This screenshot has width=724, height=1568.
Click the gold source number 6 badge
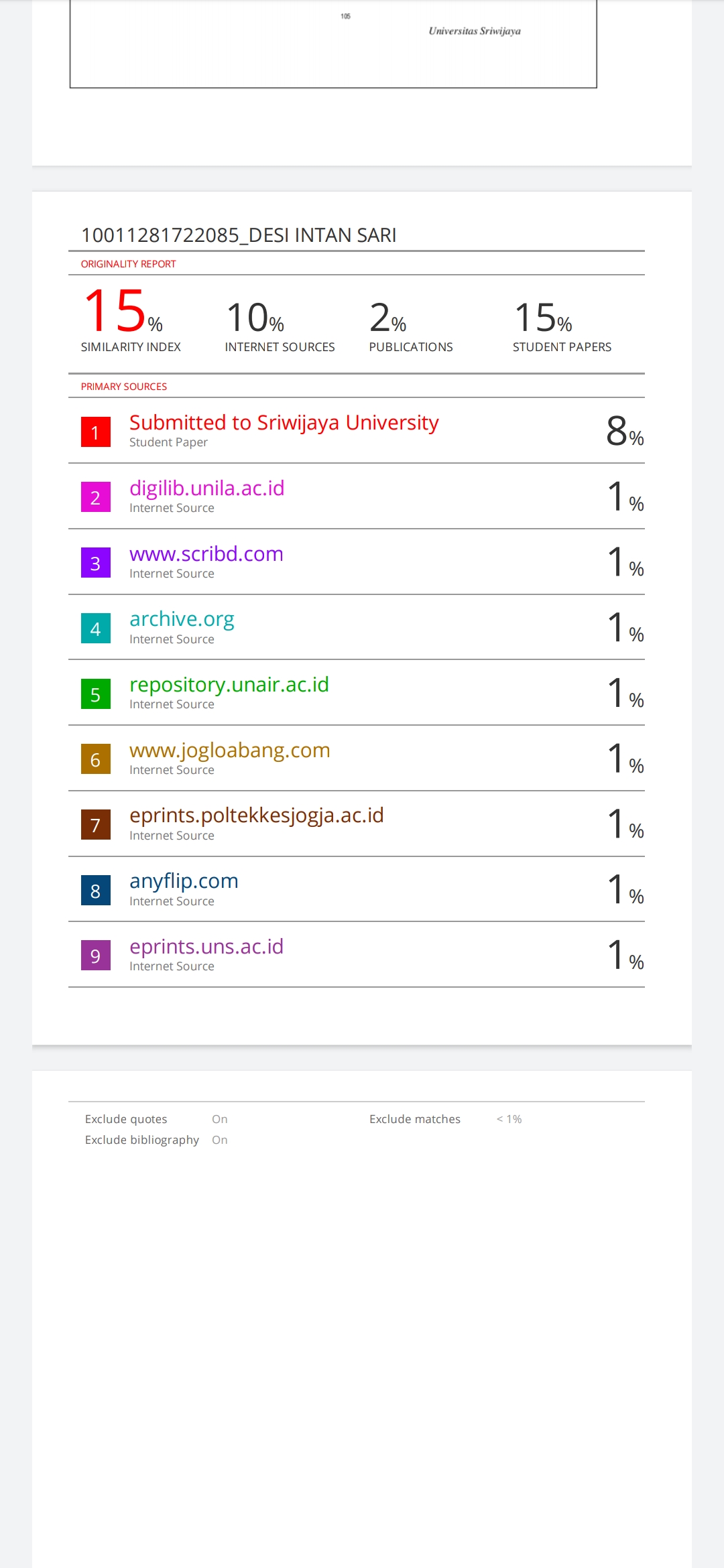(96, 759)
